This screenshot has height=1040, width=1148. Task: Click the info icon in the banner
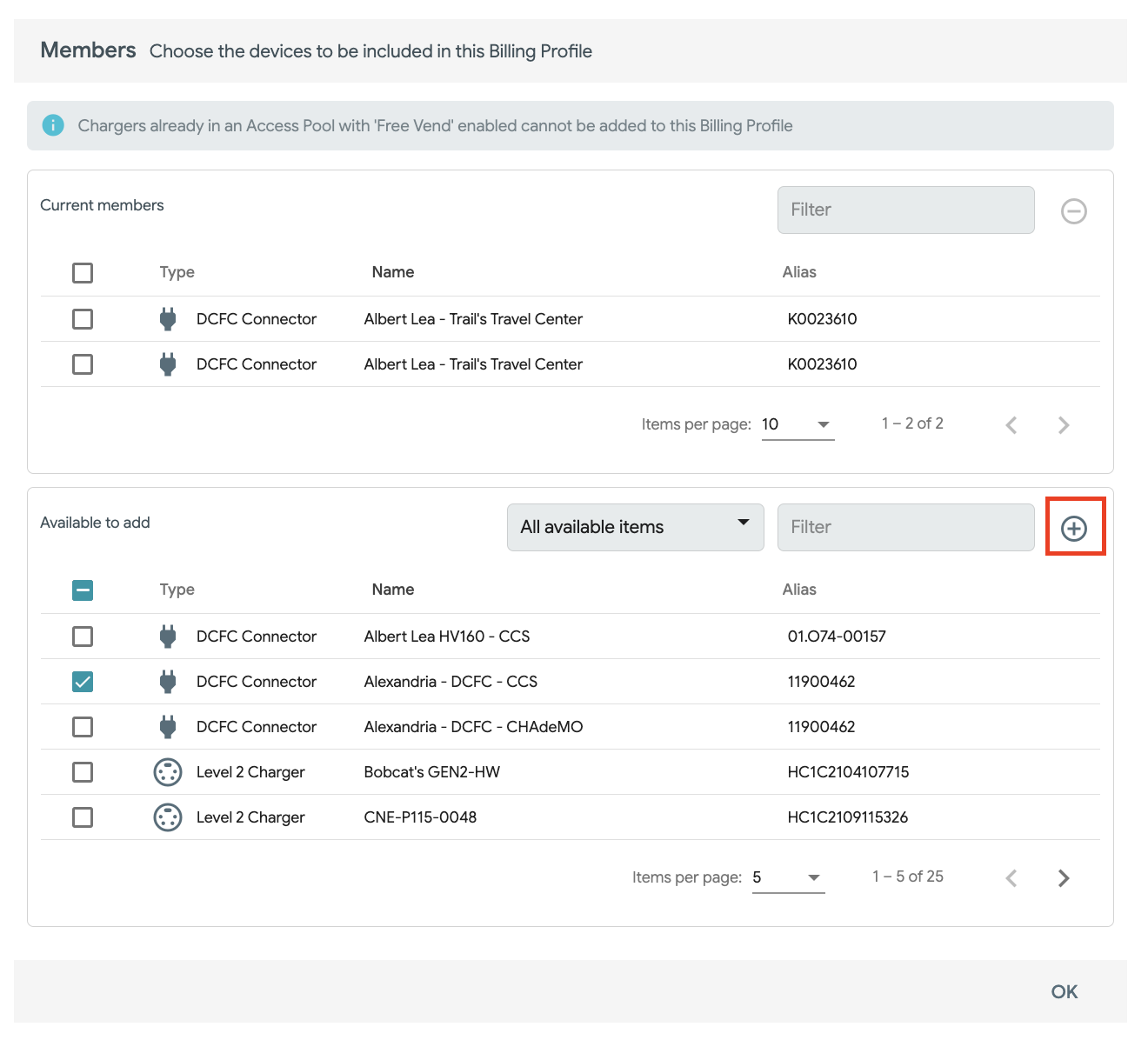(53, 125)
